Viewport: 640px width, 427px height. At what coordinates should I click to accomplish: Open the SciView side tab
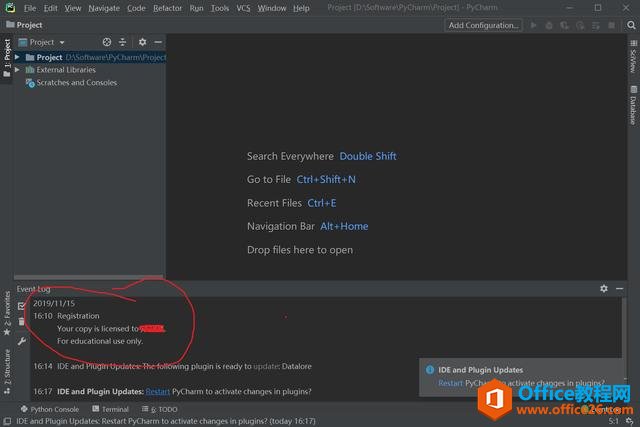coord(633,57)
